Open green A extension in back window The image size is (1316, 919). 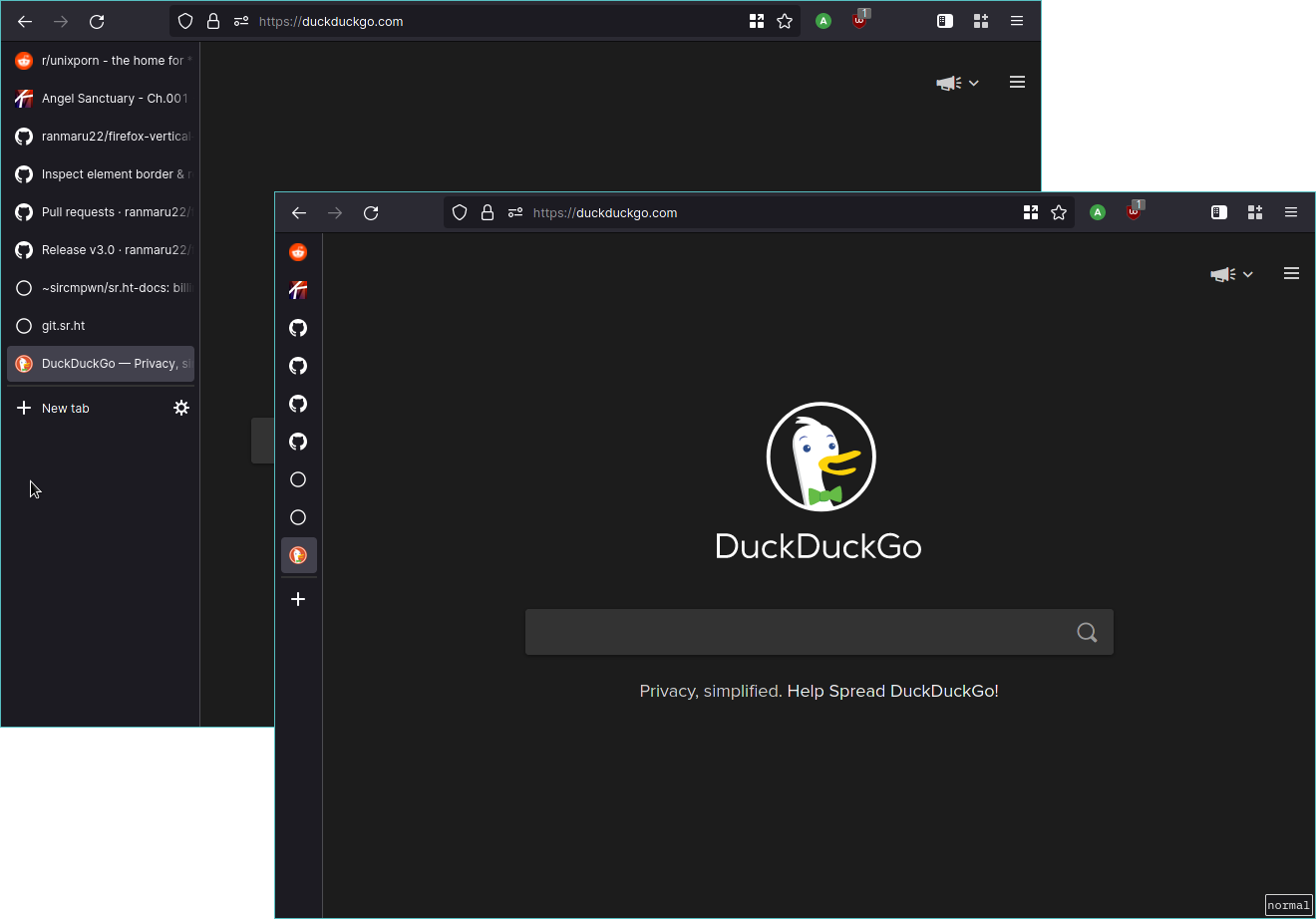point(823,21)
